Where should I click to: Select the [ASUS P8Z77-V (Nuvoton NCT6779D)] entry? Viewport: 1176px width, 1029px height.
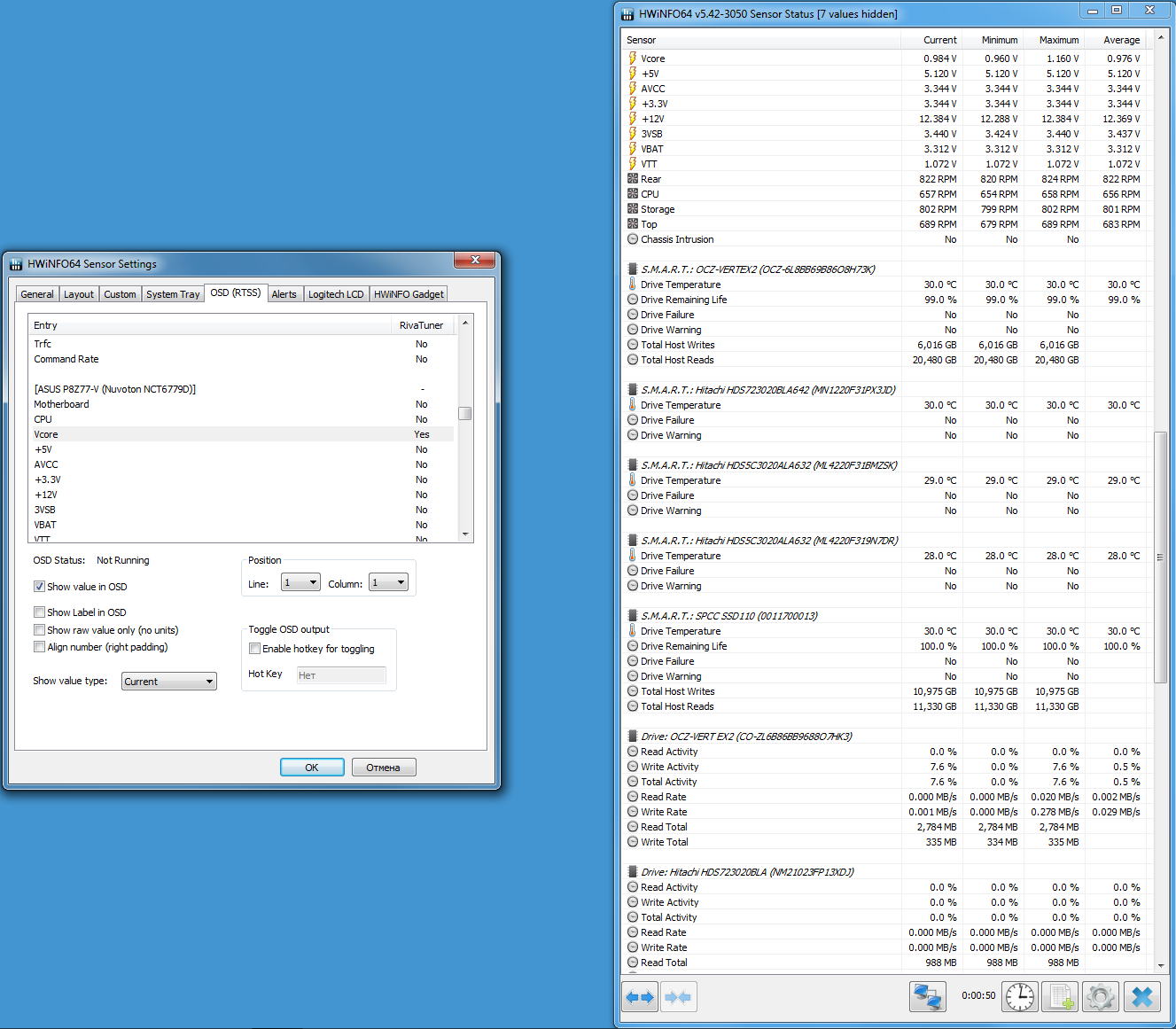[241, 389]
